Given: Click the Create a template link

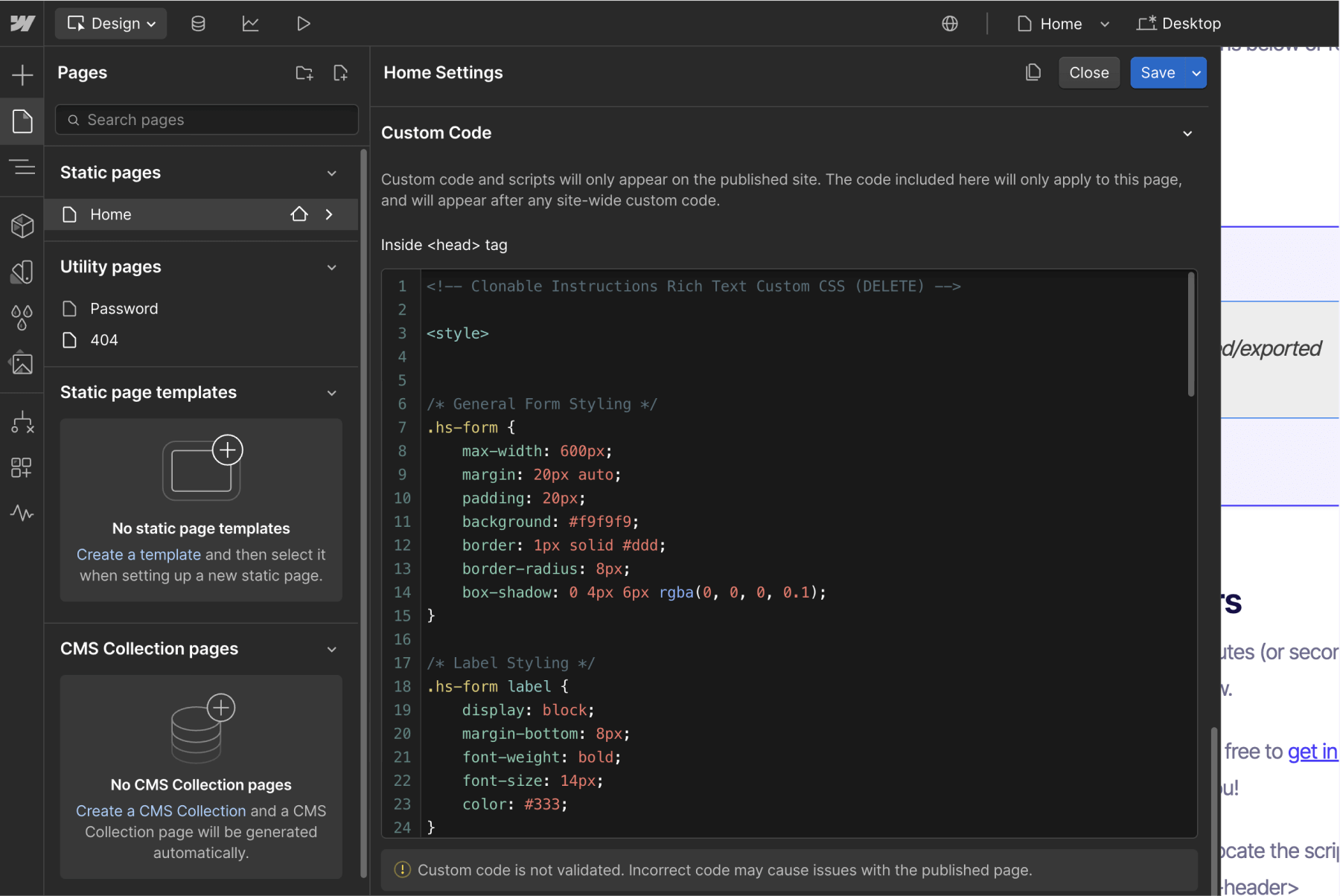Looking at the screenshot, I should 138,554.
